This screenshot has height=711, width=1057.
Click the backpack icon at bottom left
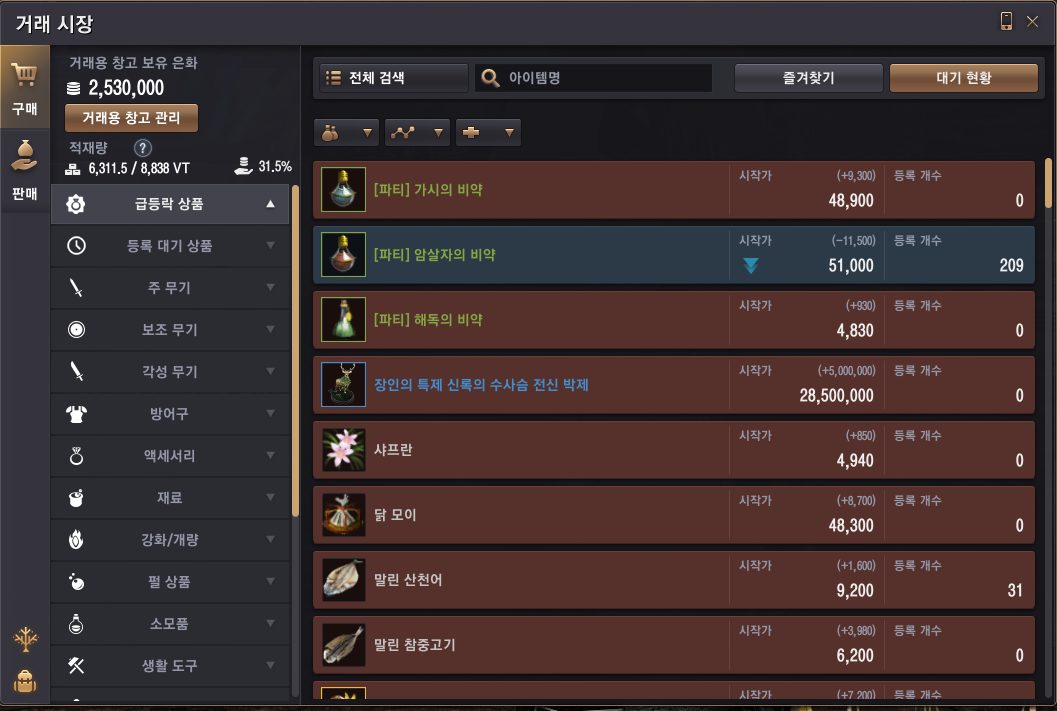[25, 681]
